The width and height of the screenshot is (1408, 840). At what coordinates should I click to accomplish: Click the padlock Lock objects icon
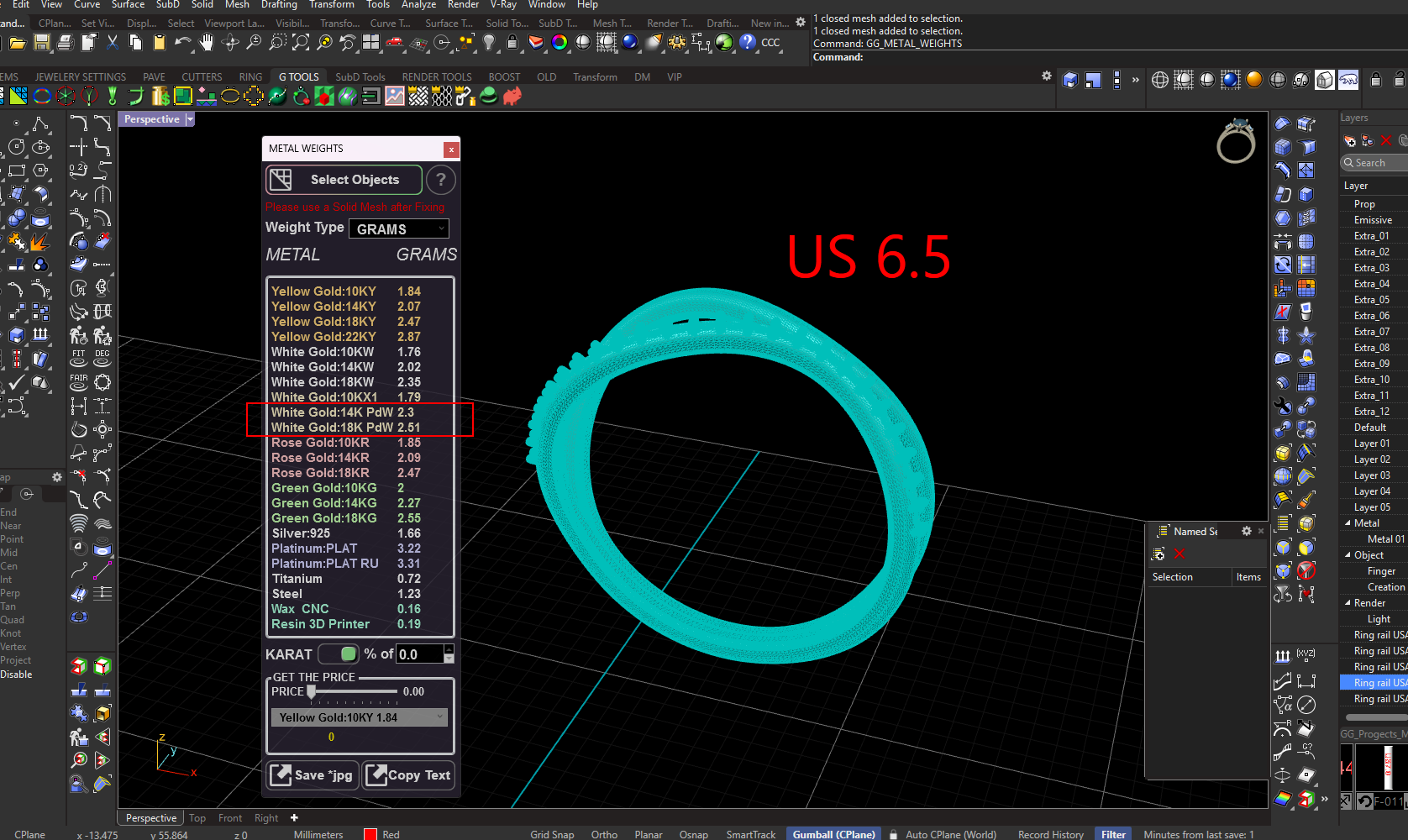pyautogui.click(x=512, y=42)
